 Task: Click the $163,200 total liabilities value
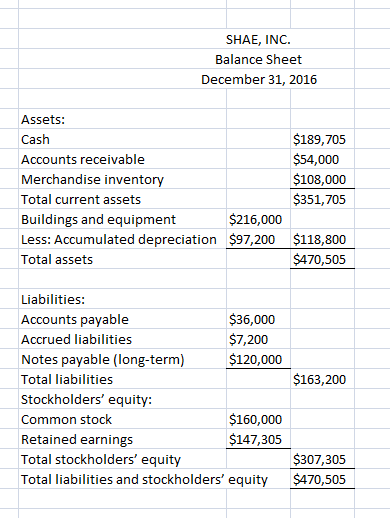pyautogui.click(x=319, y=379)
